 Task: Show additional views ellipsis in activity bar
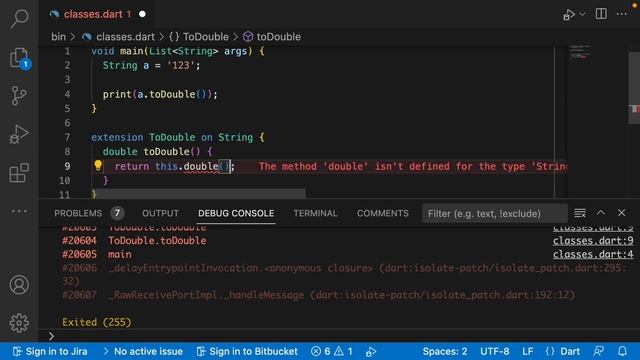(x=19, y=211)
